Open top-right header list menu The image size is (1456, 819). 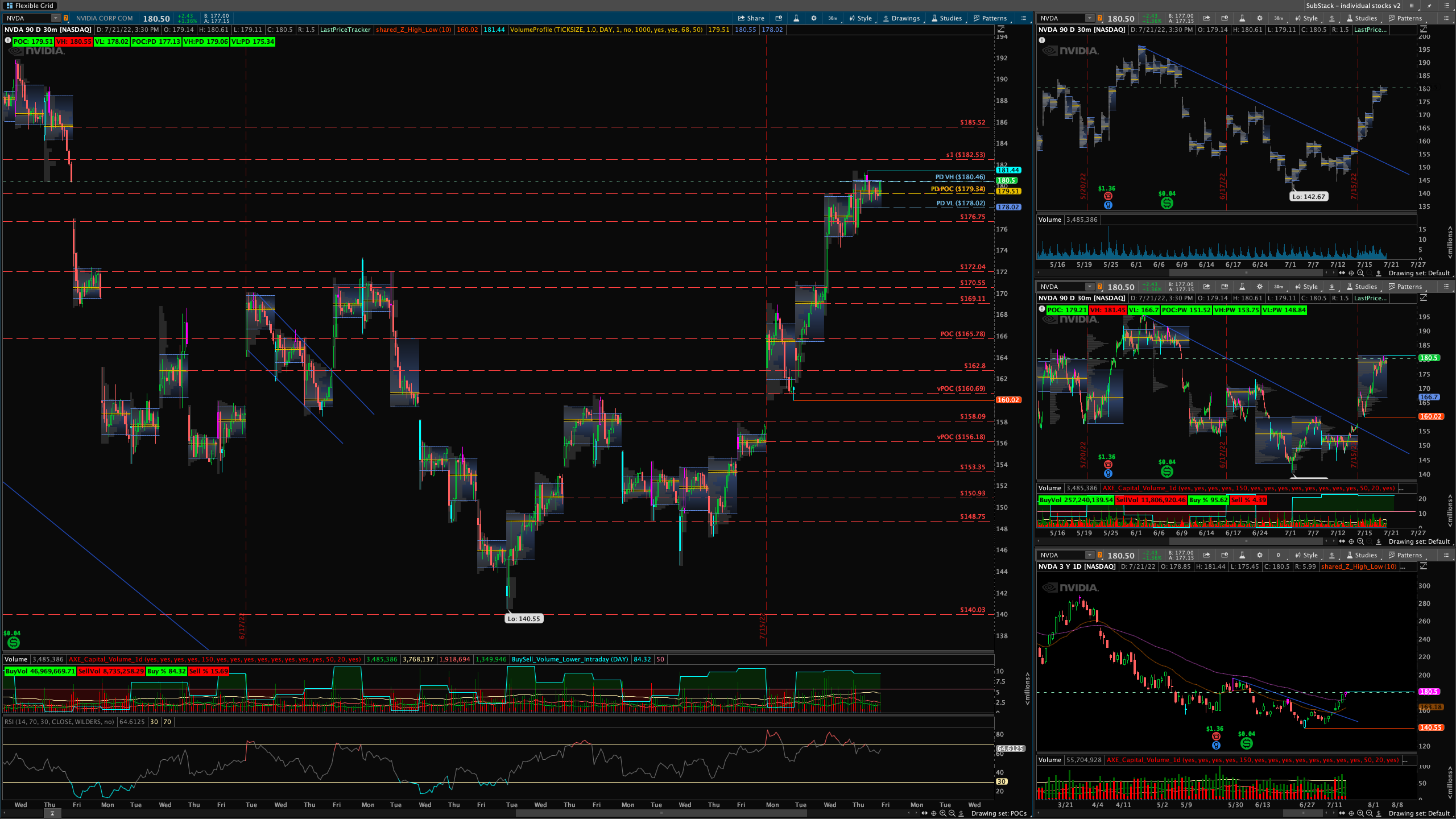pos(1447,6)
